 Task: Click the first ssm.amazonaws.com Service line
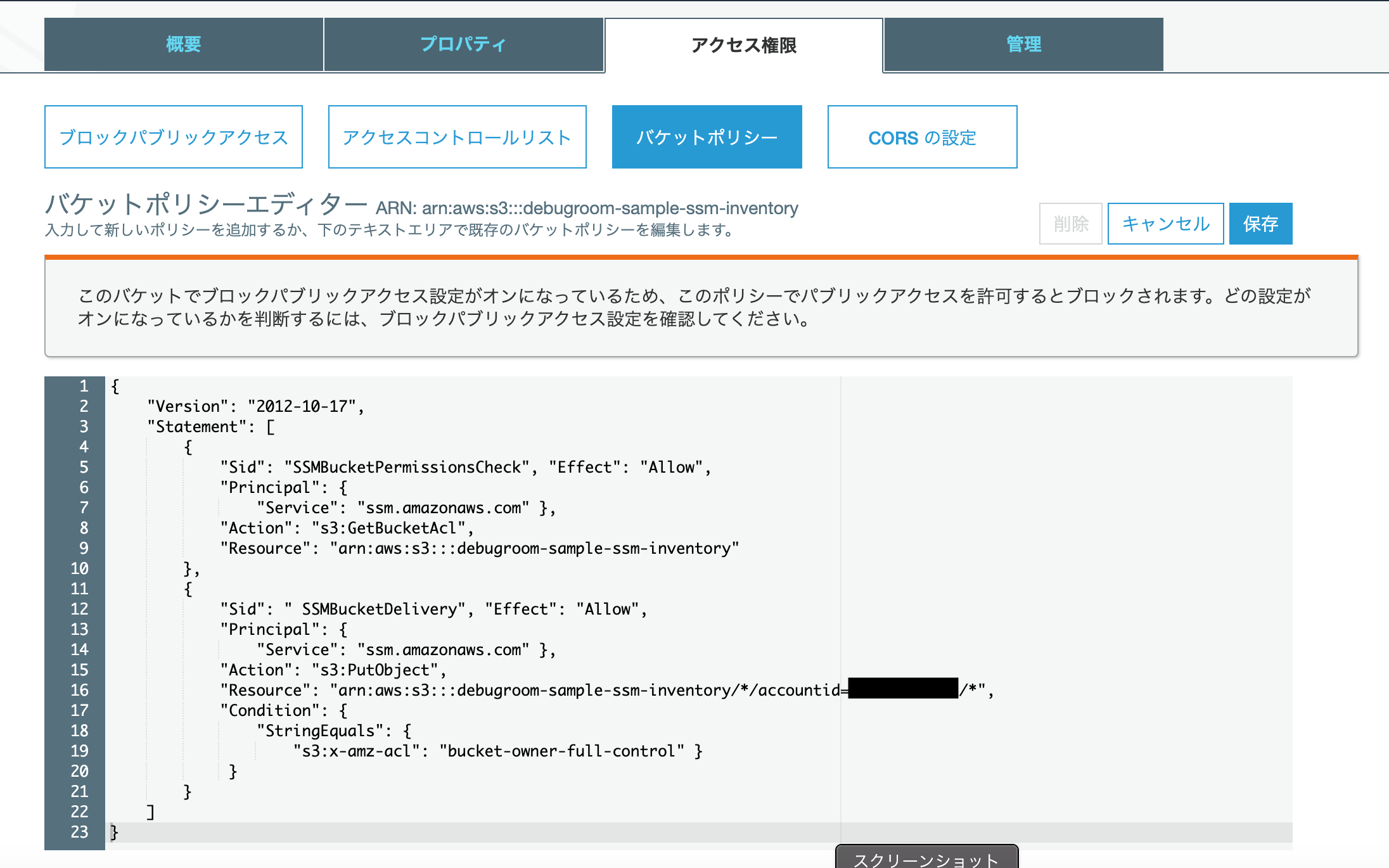click(406, 507)
